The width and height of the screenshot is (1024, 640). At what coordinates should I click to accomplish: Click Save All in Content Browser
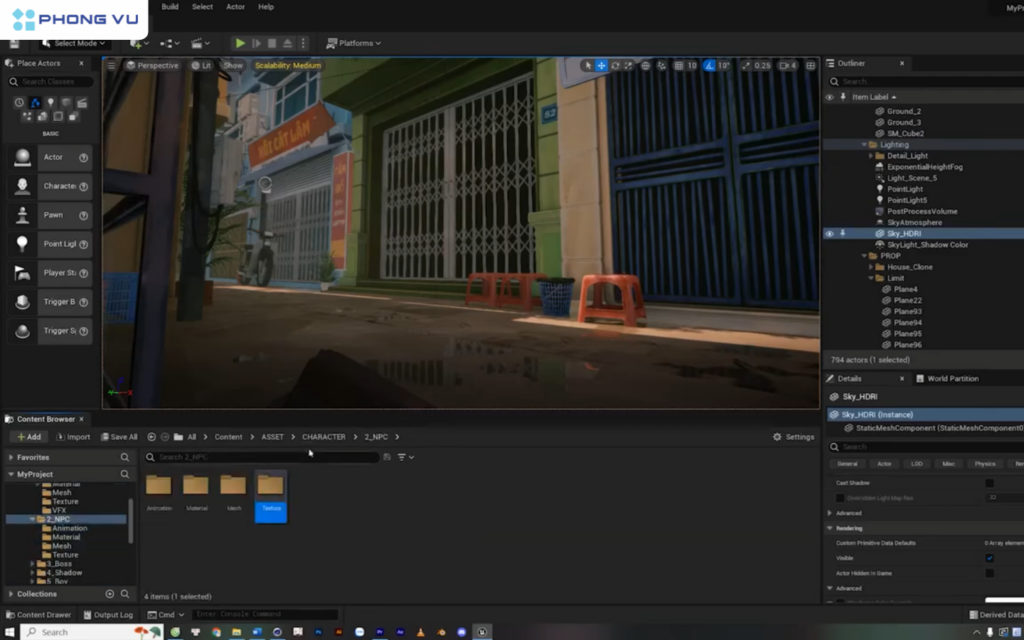119,438
